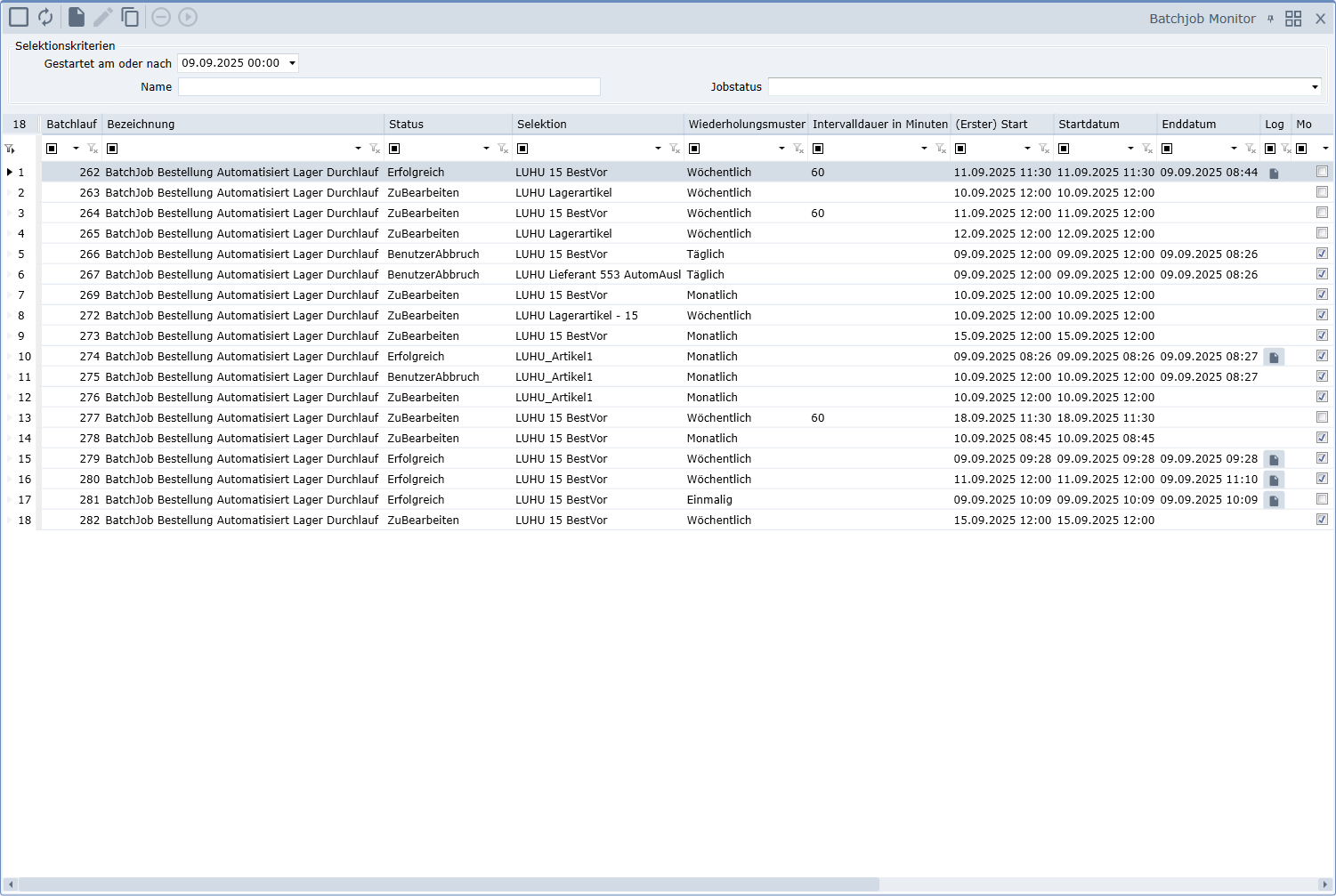This screenshot has width=1336, height=896.
Task: Click the copy icon in the toolbar
Action: point(130,17)
